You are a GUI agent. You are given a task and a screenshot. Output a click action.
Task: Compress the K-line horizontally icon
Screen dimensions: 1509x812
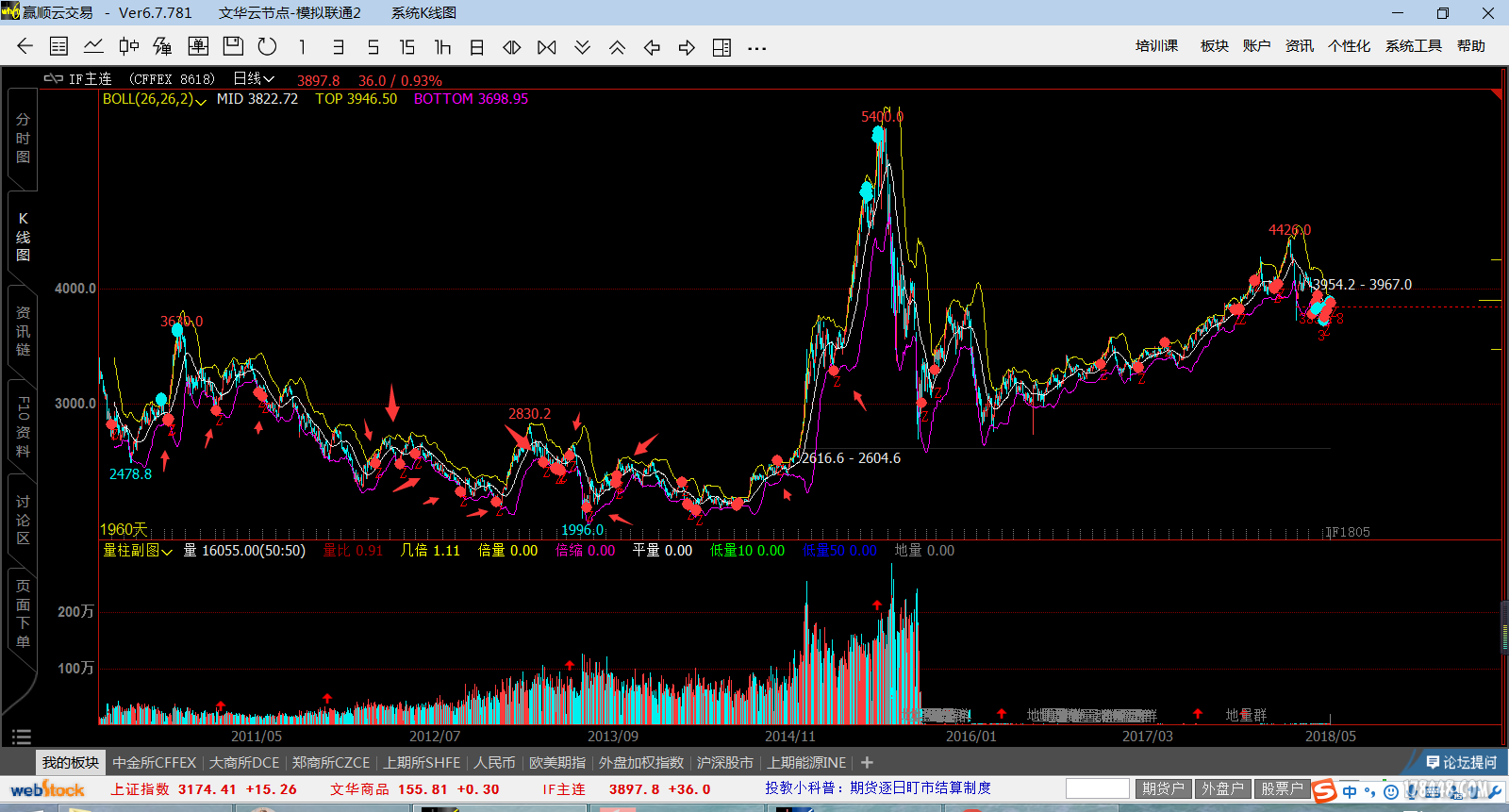click(x=547, y=47)
